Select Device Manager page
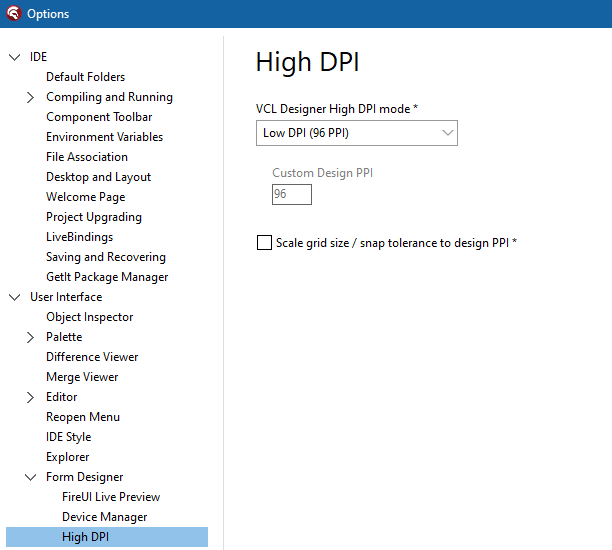 tap(105, 517)
